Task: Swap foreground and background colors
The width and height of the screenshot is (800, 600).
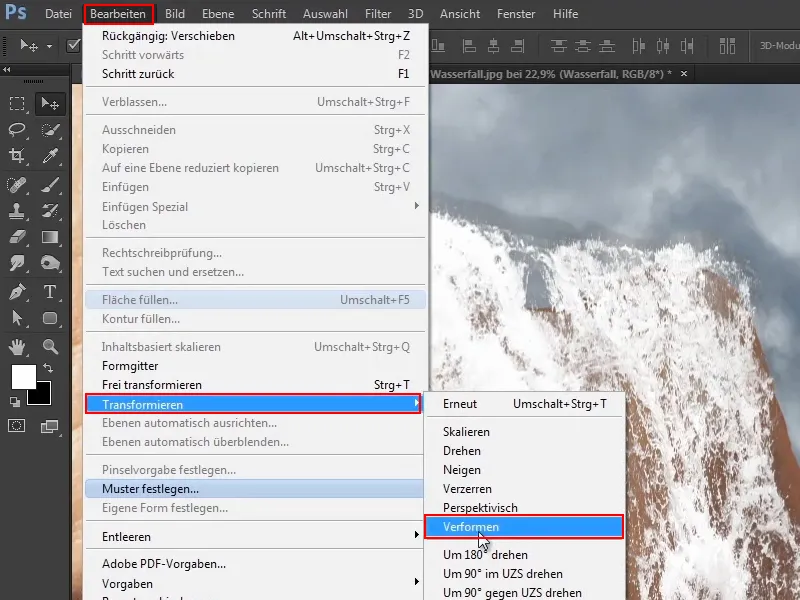Action: [x=48, y=367]
